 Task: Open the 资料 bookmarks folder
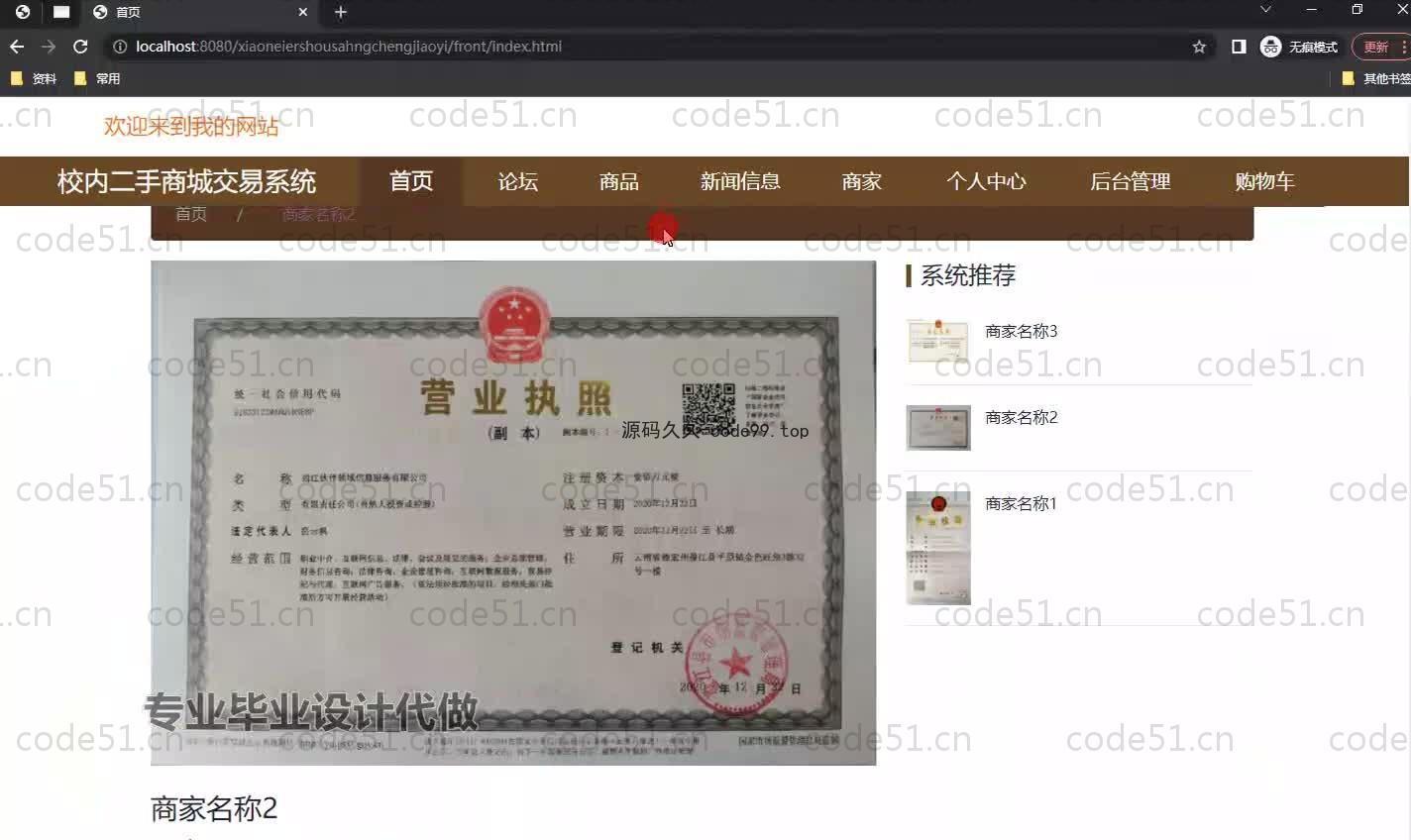(x=34, y=78)
